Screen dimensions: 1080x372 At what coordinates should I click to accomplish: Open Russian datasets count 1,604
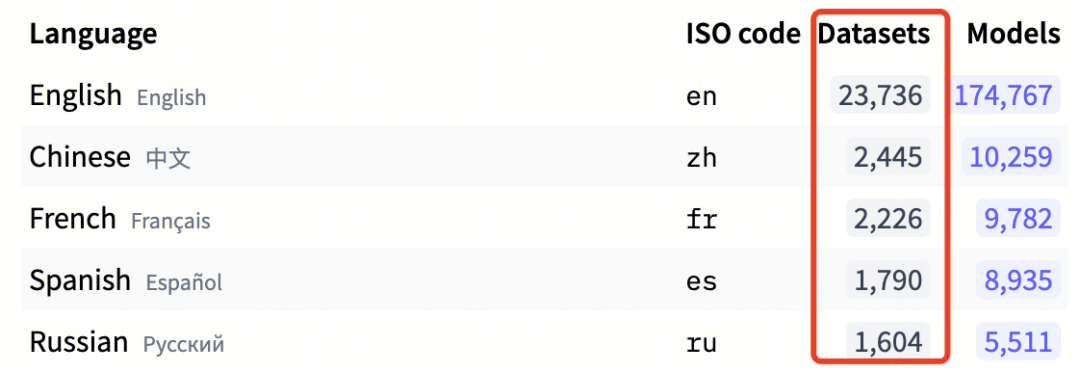click(889, 341)
